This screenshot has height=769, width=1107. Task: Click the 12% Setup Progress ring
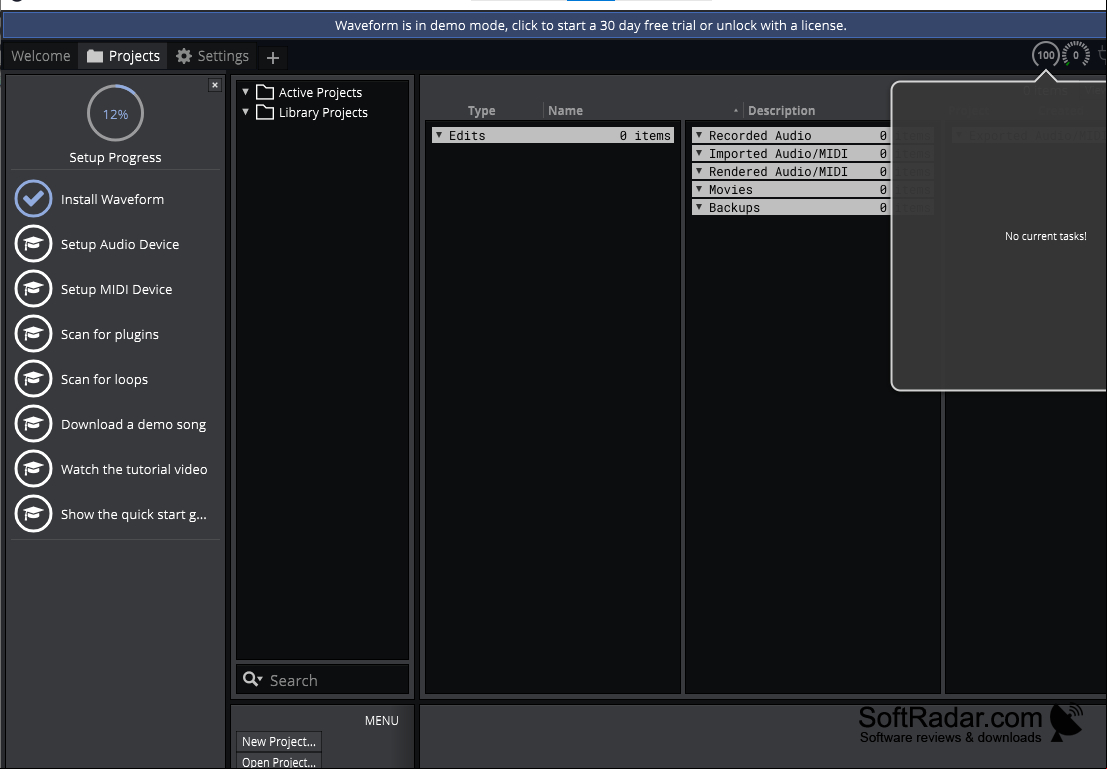(115, 113)
